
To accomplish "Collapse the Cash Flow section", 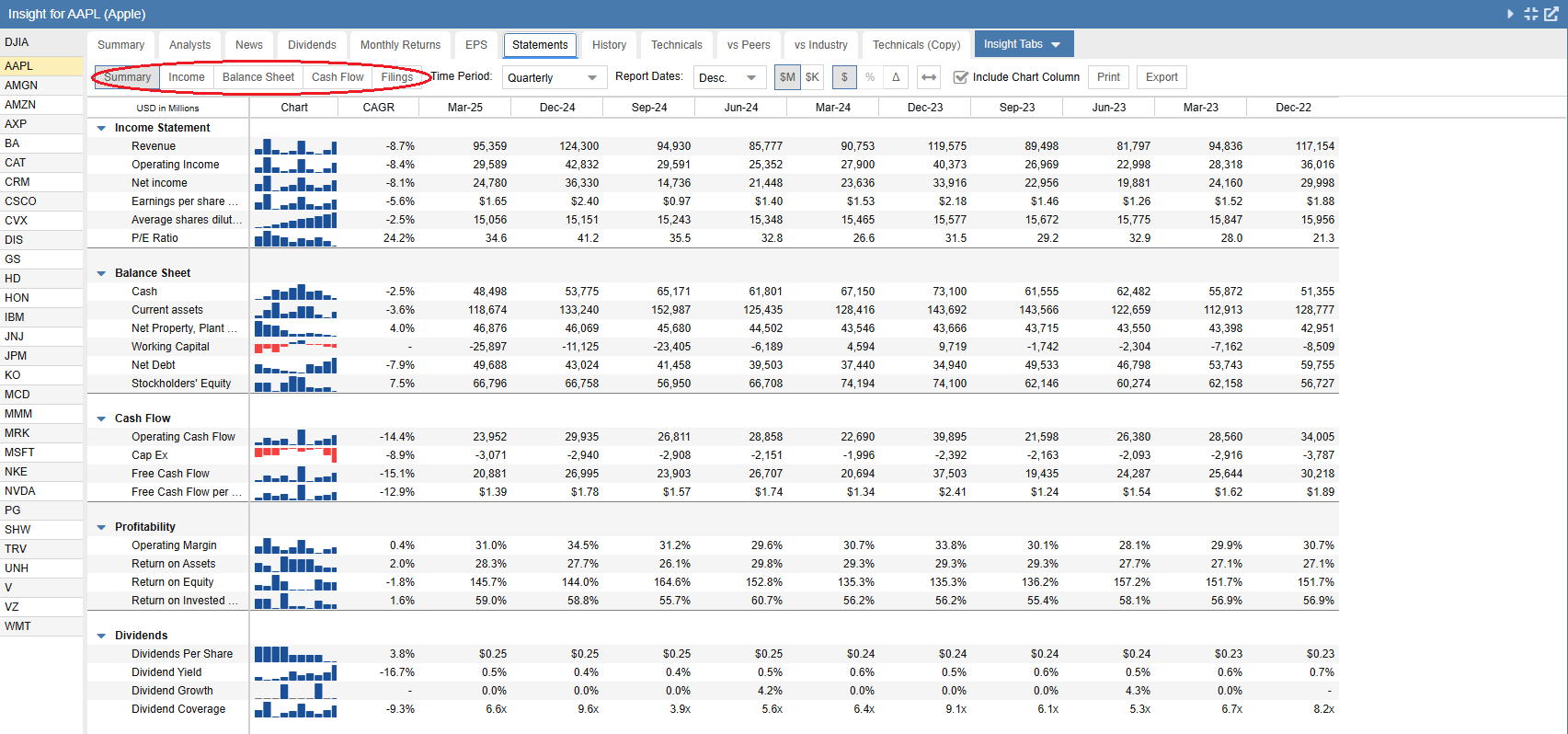I will pyautogui.click(x=101, y=419).
